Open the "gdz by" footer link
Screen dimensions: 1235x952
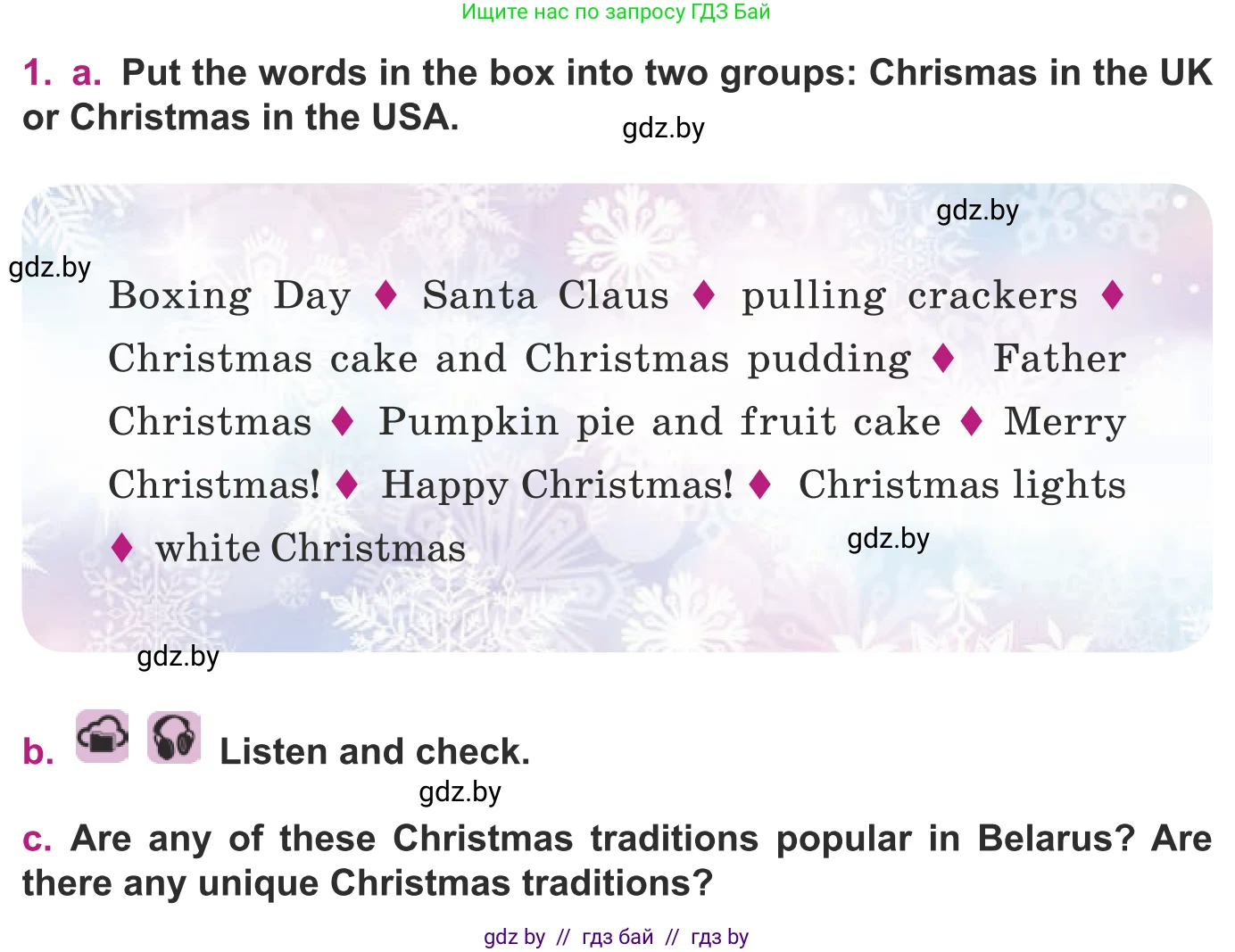point(514,937)
